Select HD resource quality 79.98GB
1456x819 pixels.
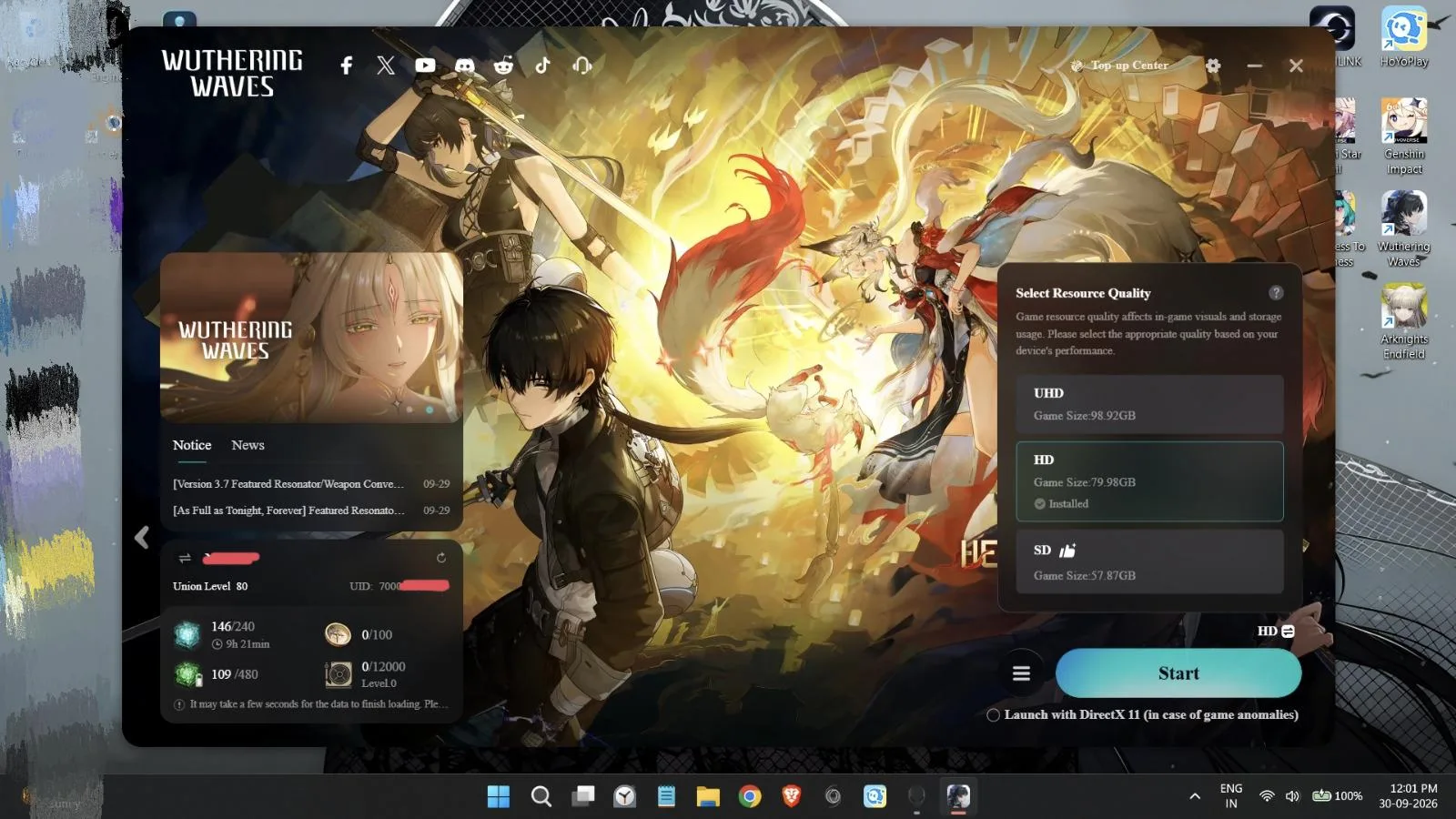[x=1149, y=481]
